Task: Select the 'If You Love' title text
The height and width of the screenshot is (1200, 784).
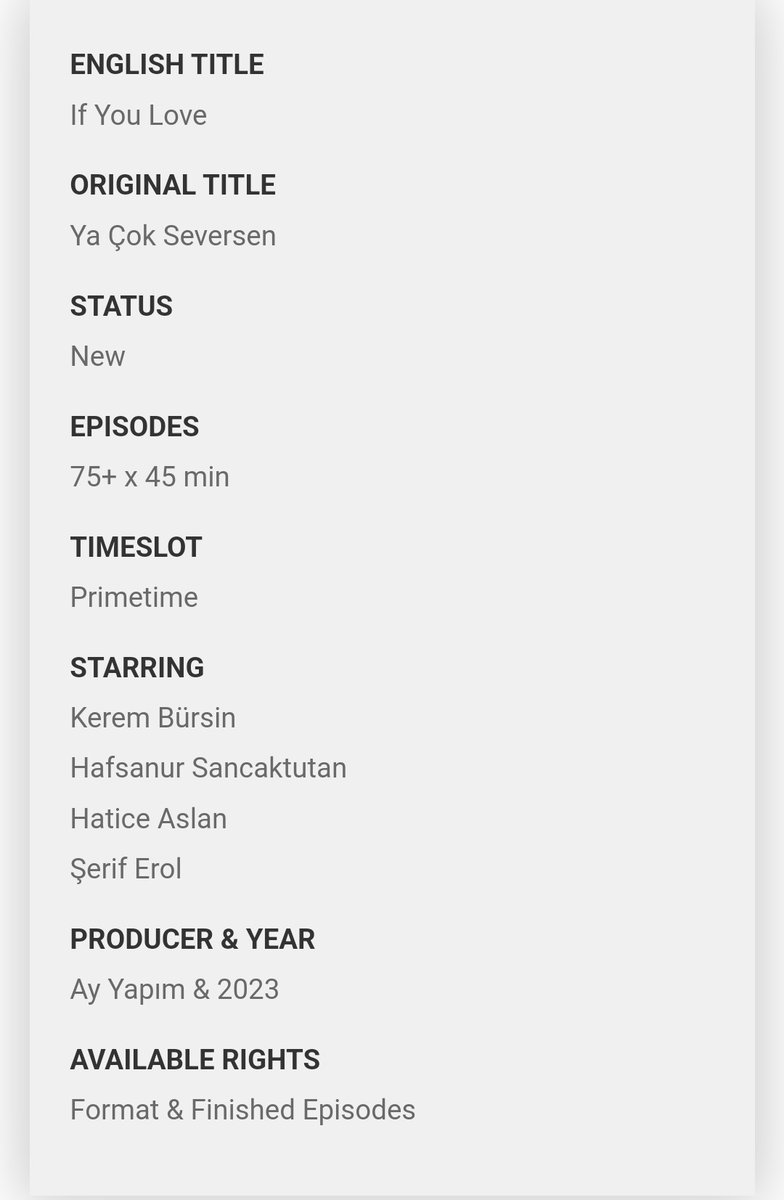Action: coord(138,115)
